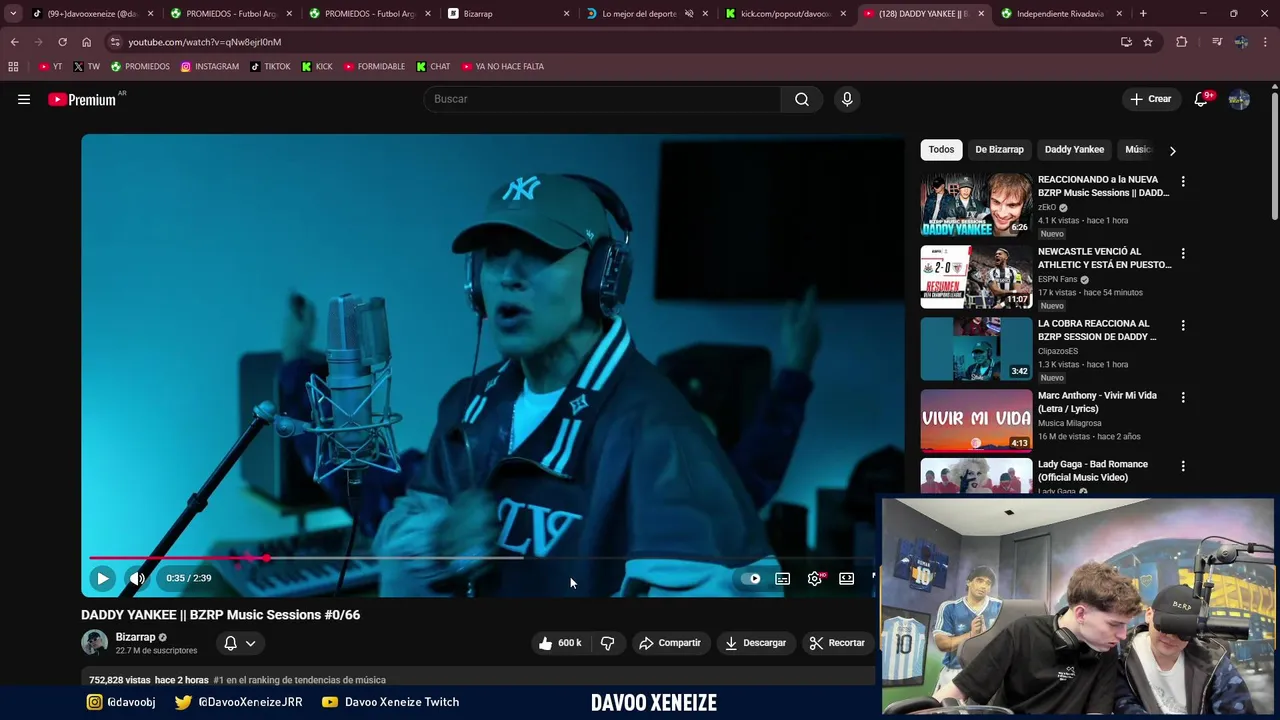Open the Newcastle vs Athletic thumbnail
Image resolution: width=1280 pixels, height=720 pixels.
click(x=976, y=277)
